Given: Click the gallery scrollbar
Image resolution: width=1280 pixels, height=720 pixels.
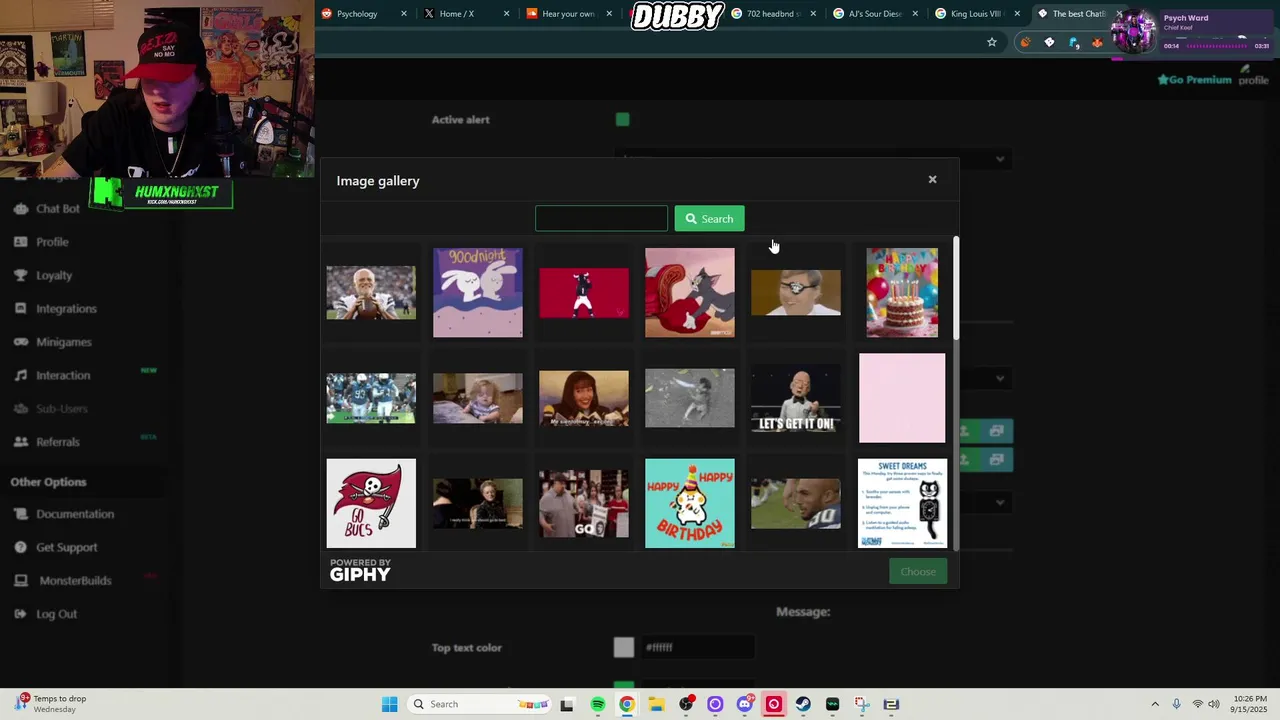Looking at the screenshot, I should 956,290.
